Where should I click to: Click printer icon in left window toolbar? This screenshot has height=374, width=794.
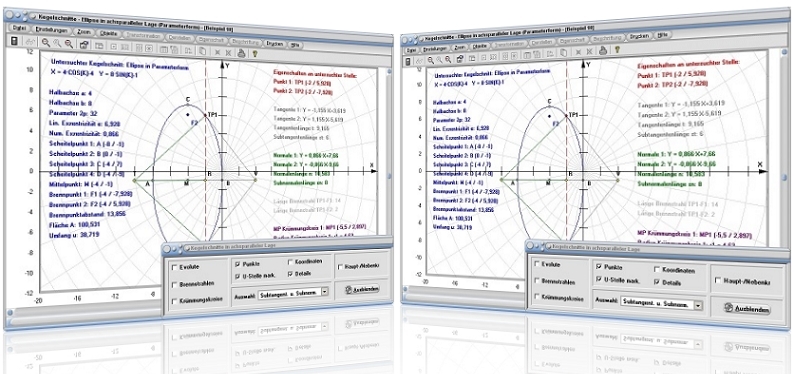point(242,53)
